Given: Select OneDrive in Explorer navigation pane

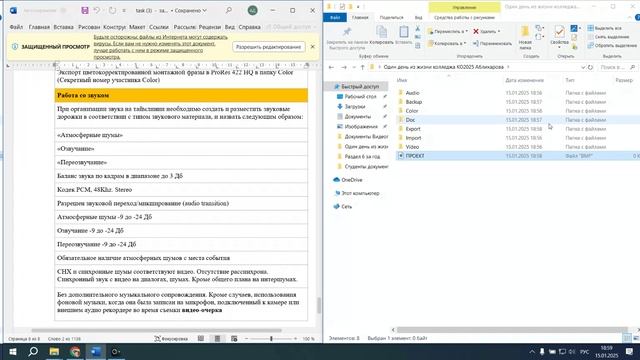Looking at the screenshot, I should (x=351, y=180).
